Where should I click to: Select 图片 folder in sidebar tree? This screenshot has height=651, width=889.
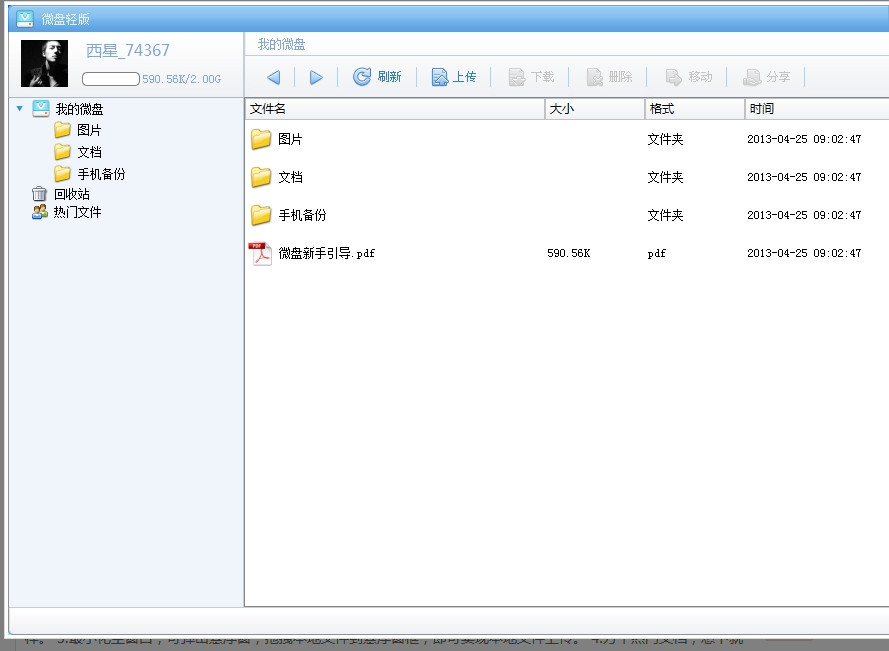tap(88, 130)
